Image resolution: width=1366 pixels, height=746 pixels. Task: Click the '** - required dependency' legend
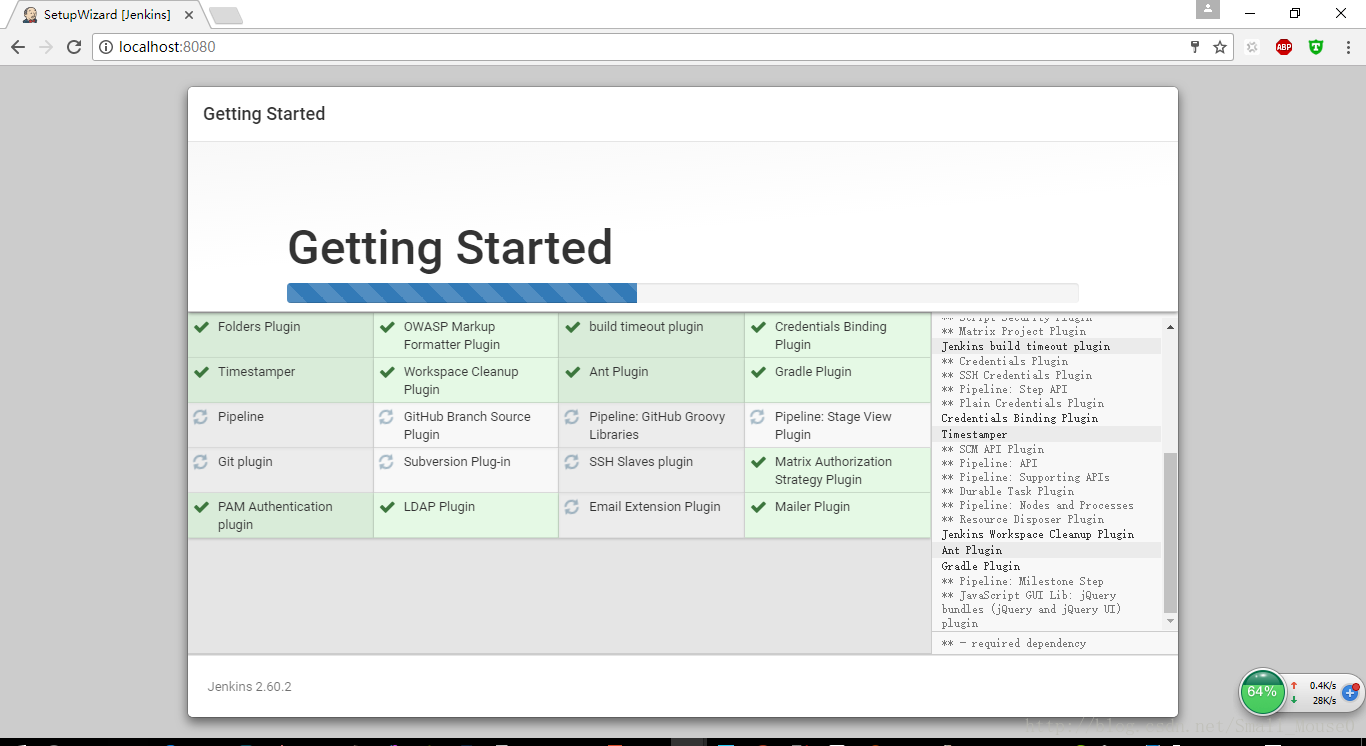1014,643
